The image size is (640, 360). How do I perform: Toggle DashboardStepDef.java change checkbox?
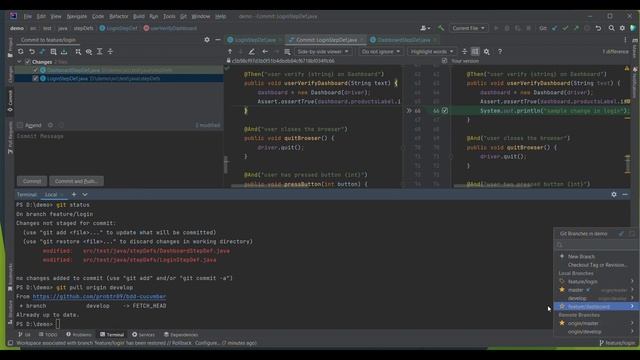pos(36,70)
